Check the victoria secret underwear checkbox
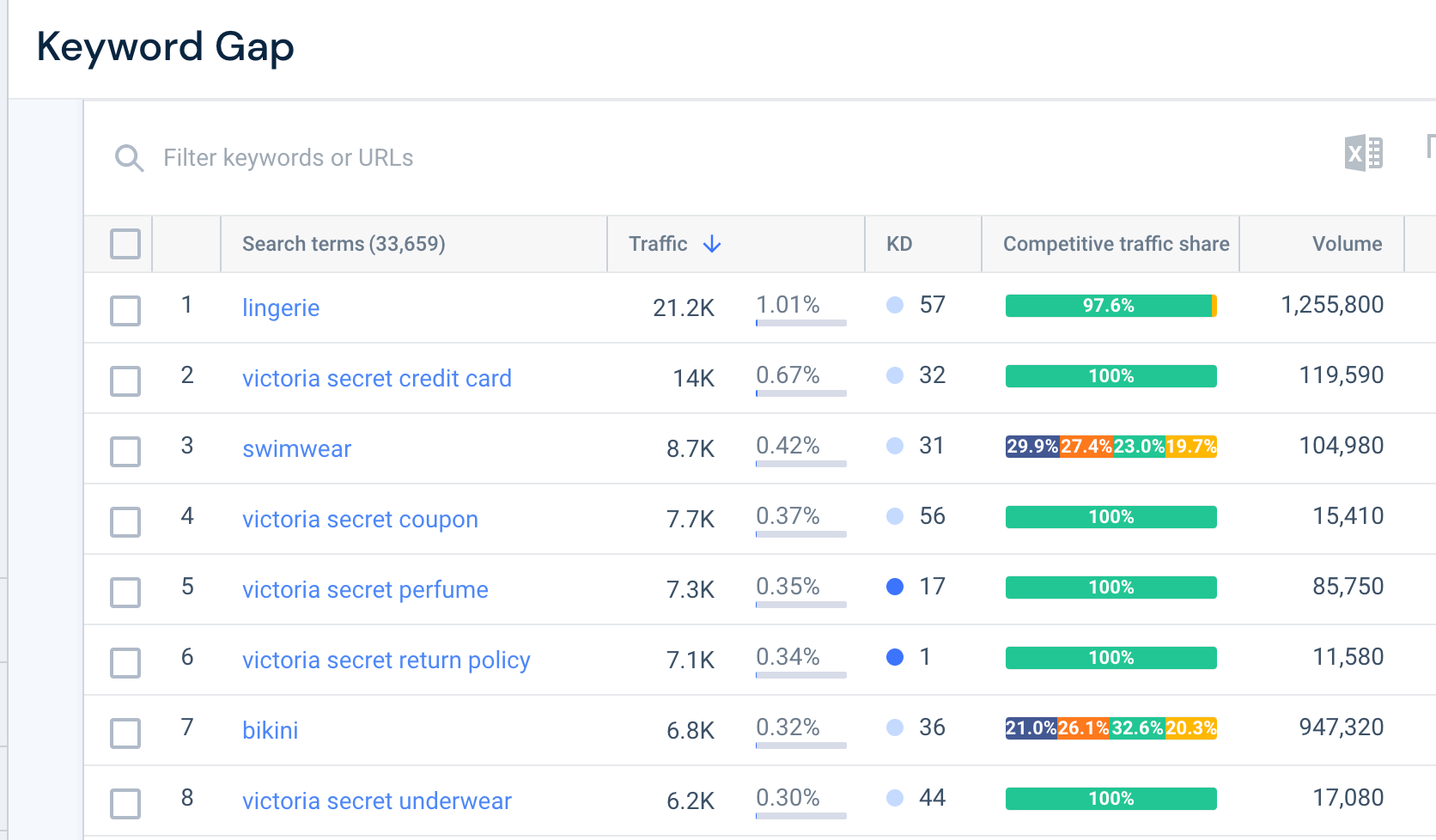Viewport: 1436px width, 840px height. pos(125,804)
